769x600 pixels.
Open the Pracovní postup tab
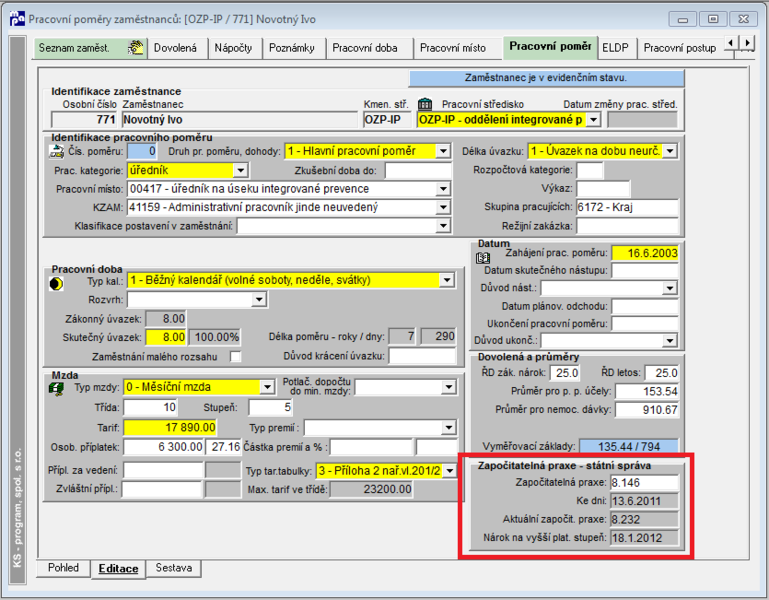680,48
